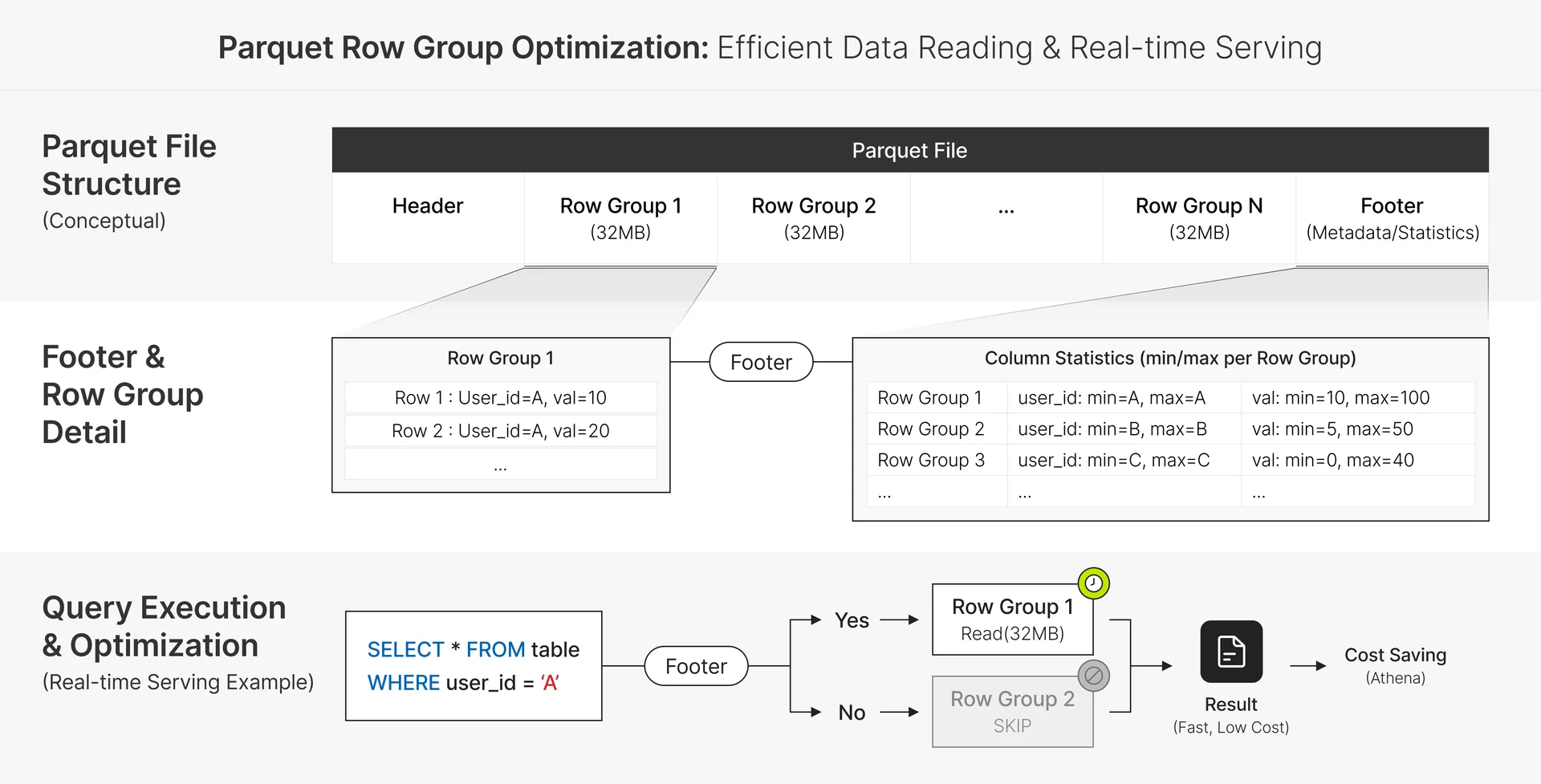Click the dark Parquet File header bar
Screen dimensions: 1541x784
(909, 150)
